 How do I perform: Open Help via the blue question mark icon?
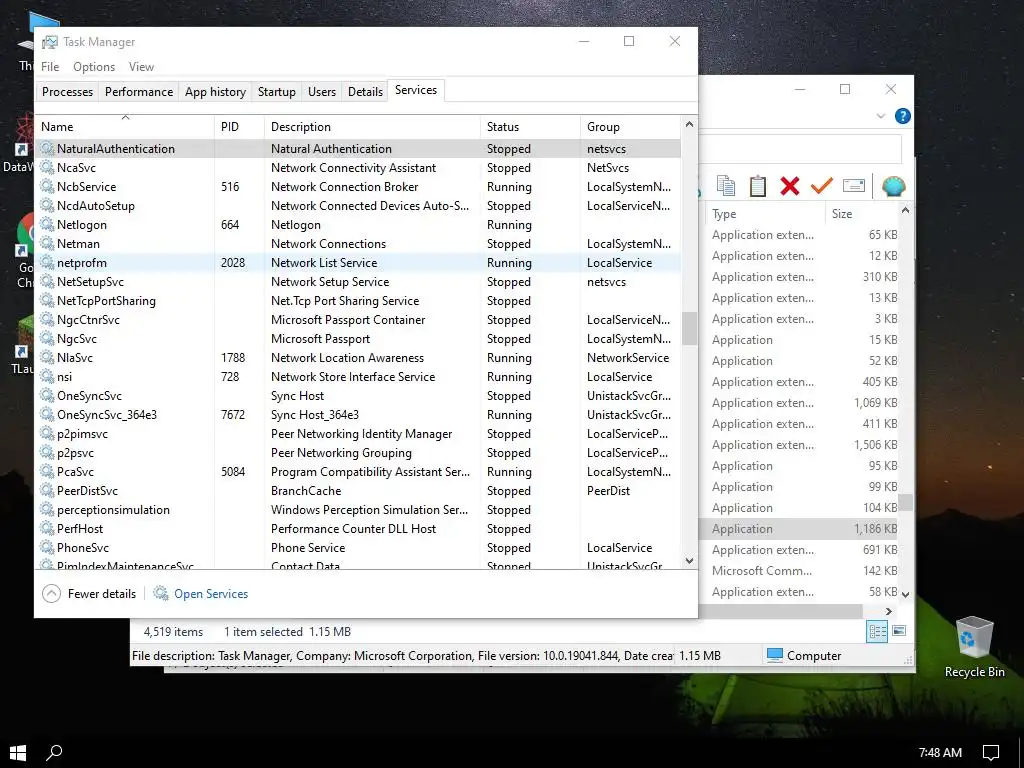(903, 116)
